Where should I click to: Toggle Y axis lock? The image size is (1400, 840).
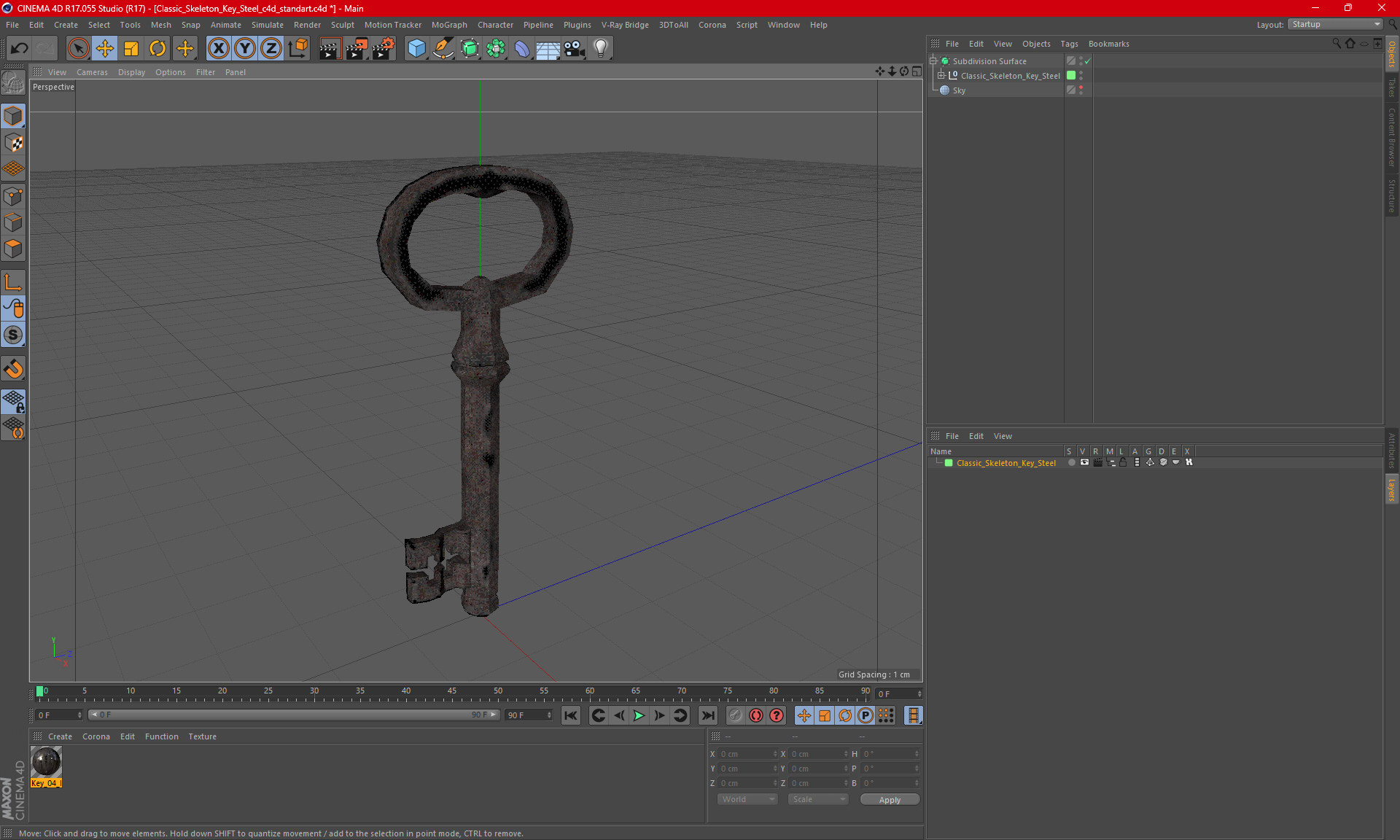[x=245, y=49]
